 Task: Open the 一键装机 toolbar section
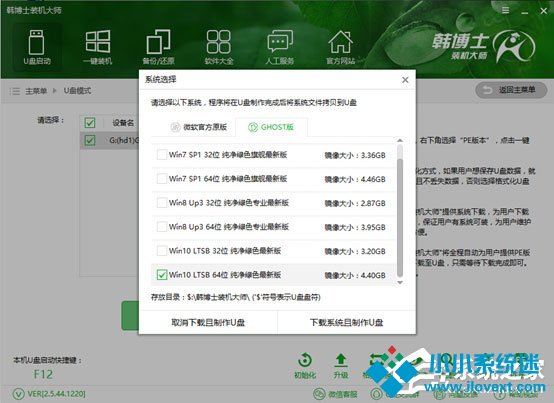tap(98, 46)
